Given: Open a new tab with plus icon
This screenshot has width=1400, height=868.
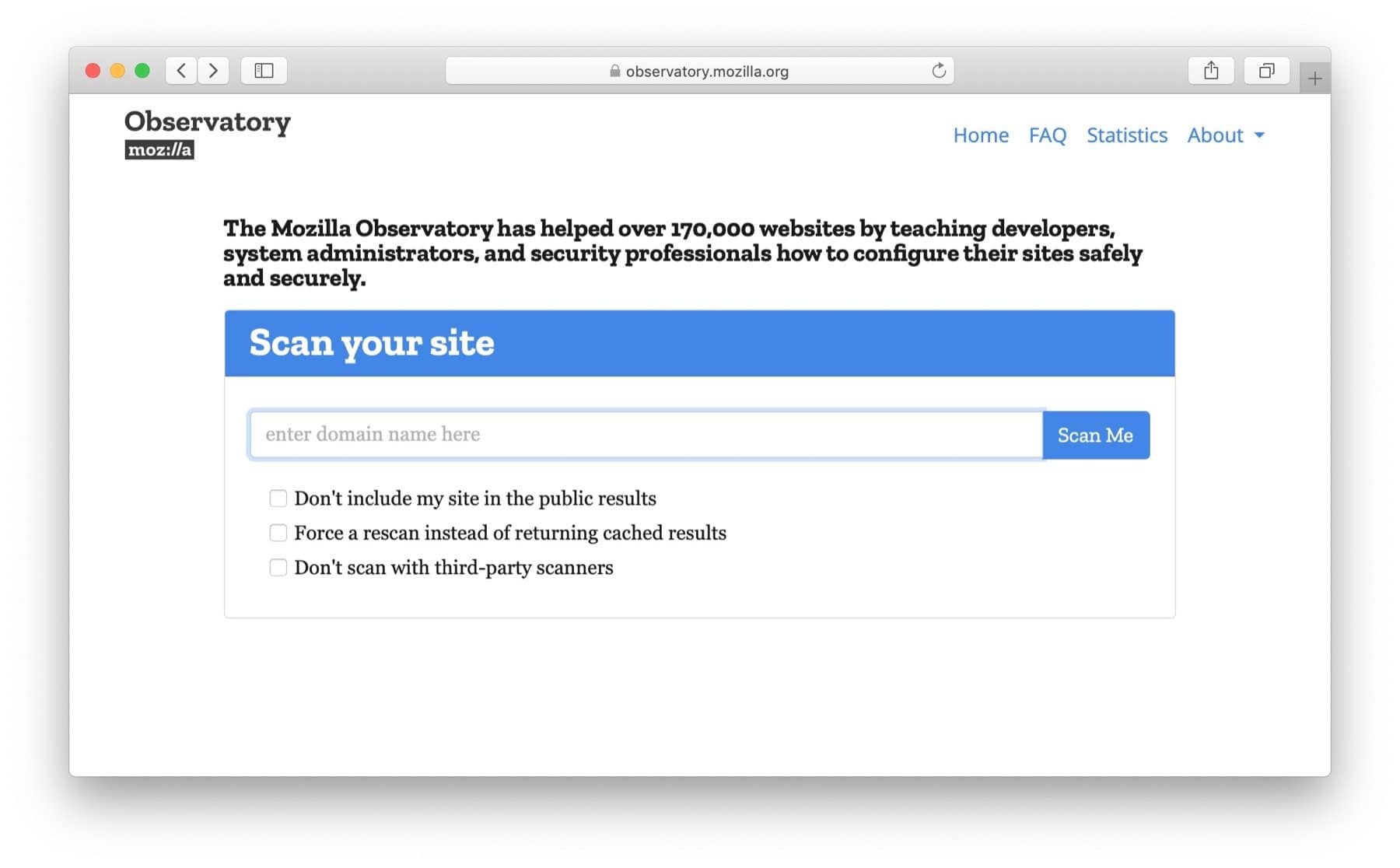Looking at the screenshot, I should tap(1314, 79).
